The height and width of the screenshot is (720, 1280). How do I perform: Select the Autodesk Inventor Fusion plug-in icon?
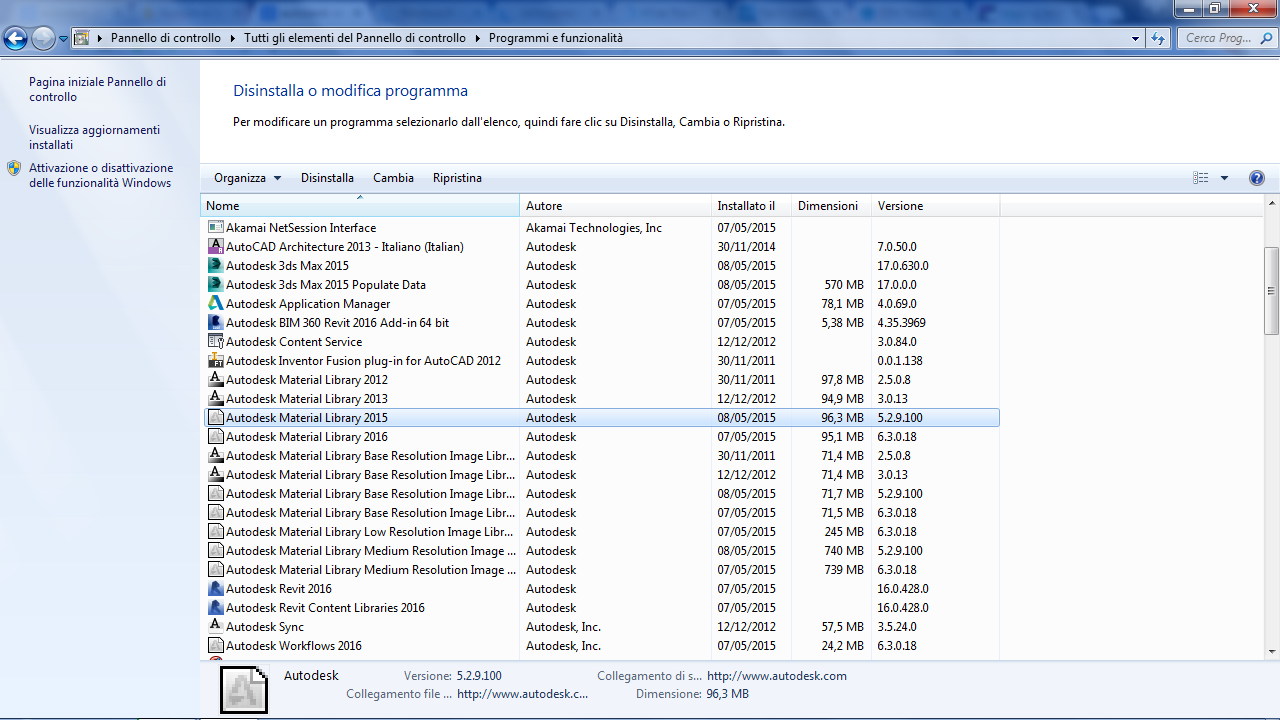tap(216, 361)
